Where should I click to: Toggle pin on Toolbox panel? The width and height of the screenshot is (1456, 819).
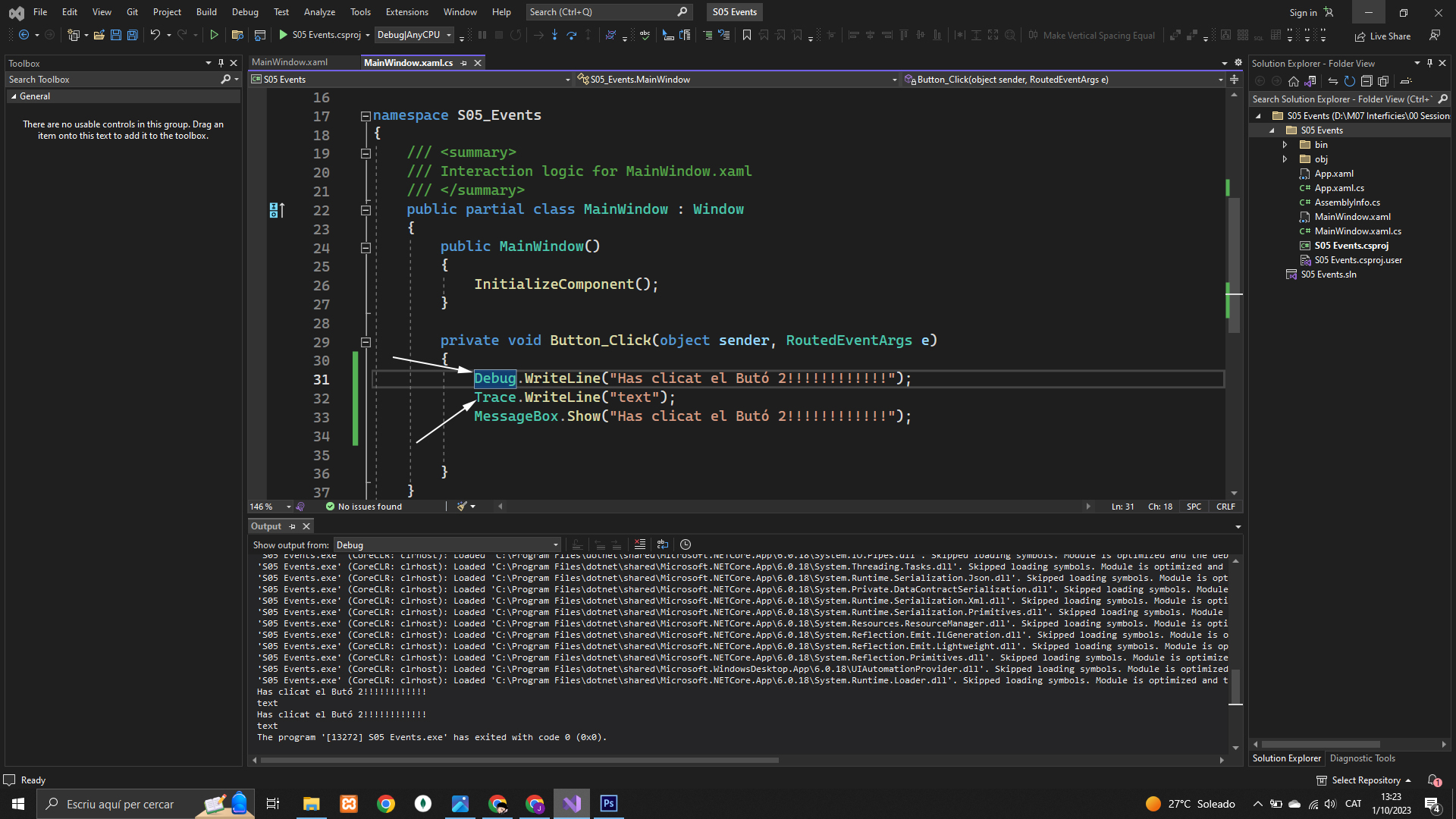point(221,63)
